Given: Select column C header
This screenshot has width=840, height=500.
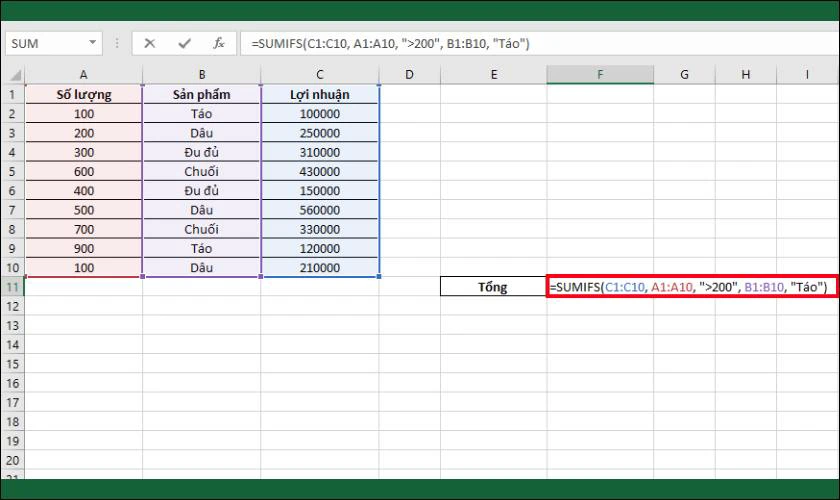Looking at the screenshot, I should pyautogui.click(x=320, y=75).
